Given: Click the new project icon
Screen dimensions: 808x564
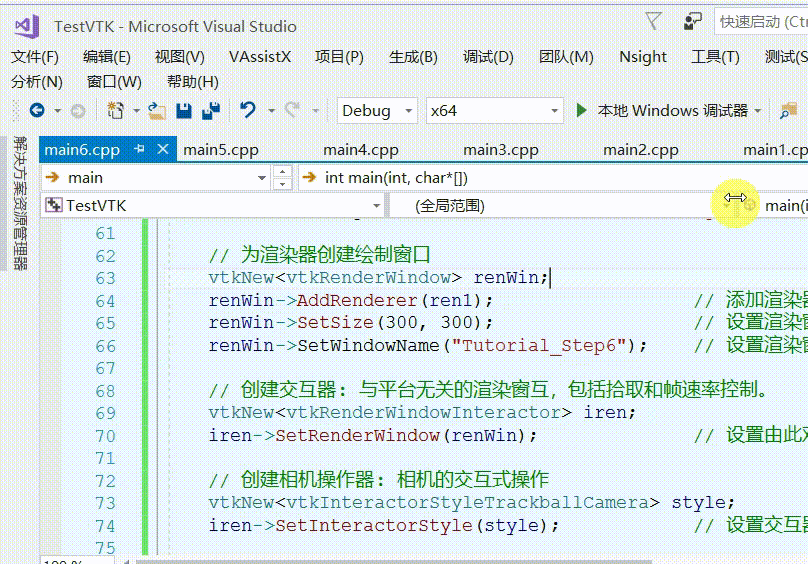Looking at the screenshot, I should click(x=115, y=110).
